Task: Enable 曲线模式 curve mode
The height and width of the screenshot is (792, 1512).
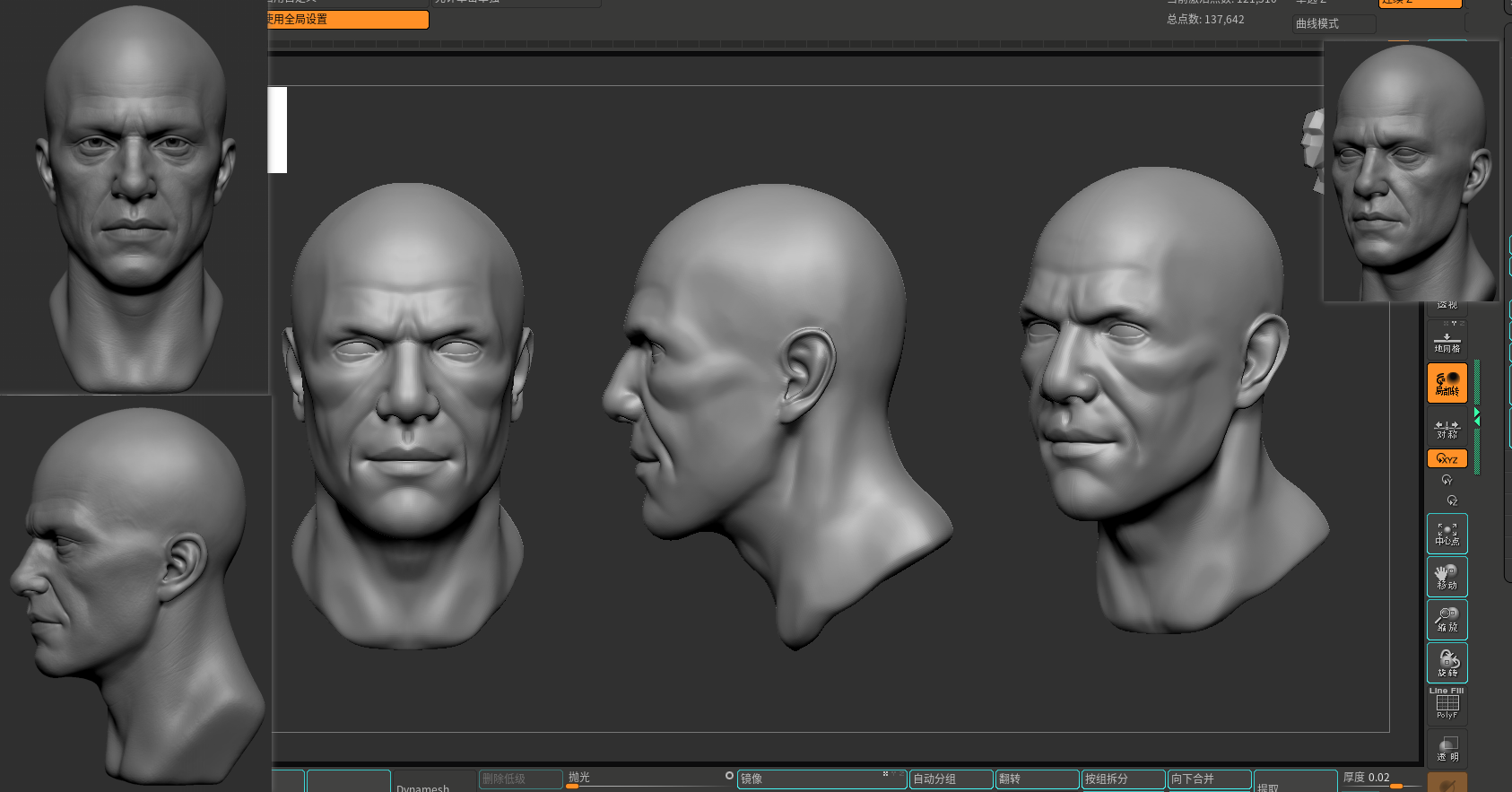Action: (1334, 23)
